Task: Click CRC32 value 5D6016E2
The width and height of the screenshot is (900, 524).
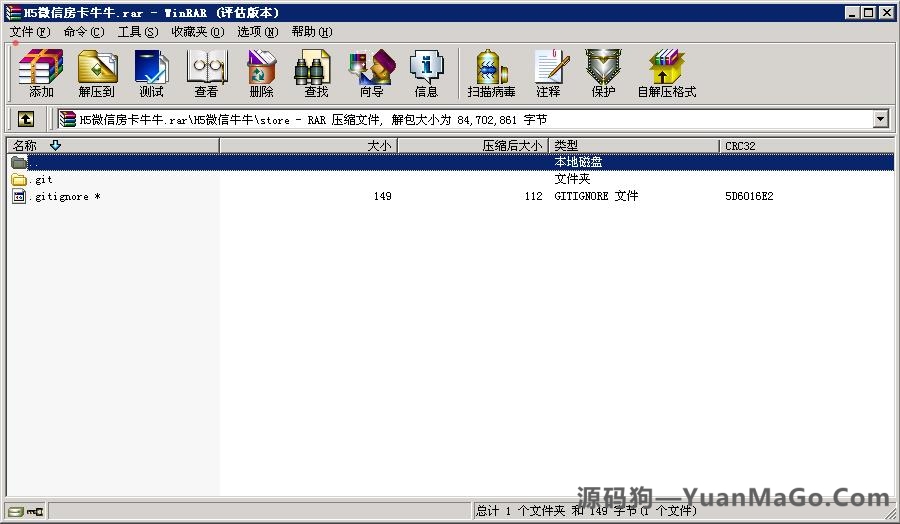Action: [749, 196]
